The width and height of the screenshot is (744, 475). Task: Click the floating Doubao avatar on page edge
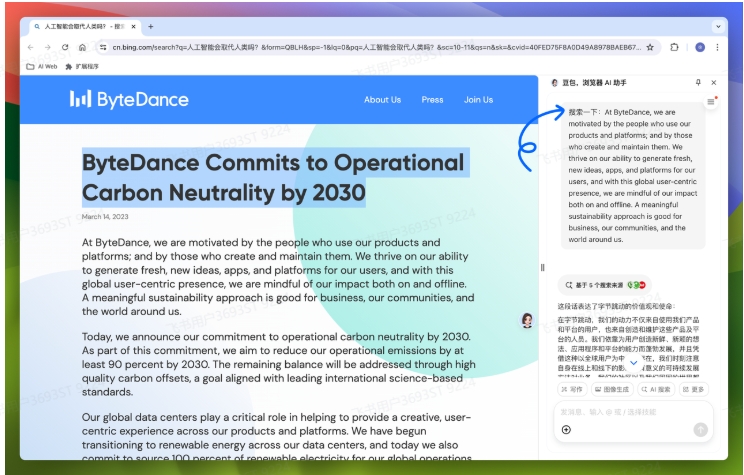[x=527, y=320]
